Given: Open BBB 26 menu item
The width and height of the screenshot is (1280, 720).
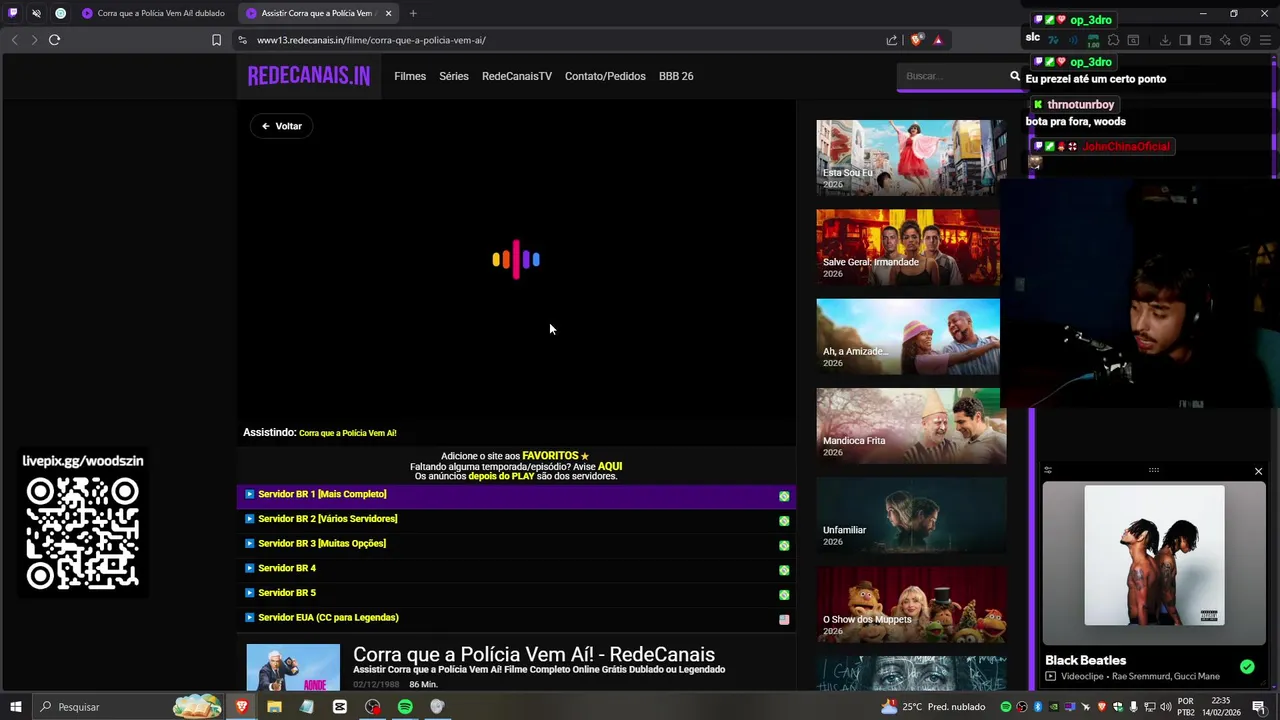Looking at the screenshot, I should coord(676,76).
